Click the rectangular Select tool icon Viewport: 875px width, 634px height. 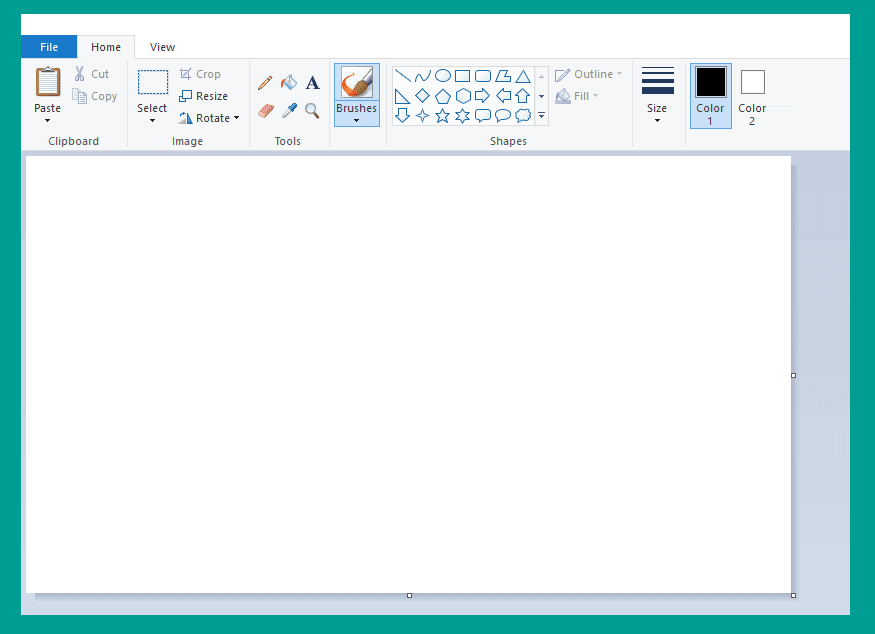click(x=153, y=83)
